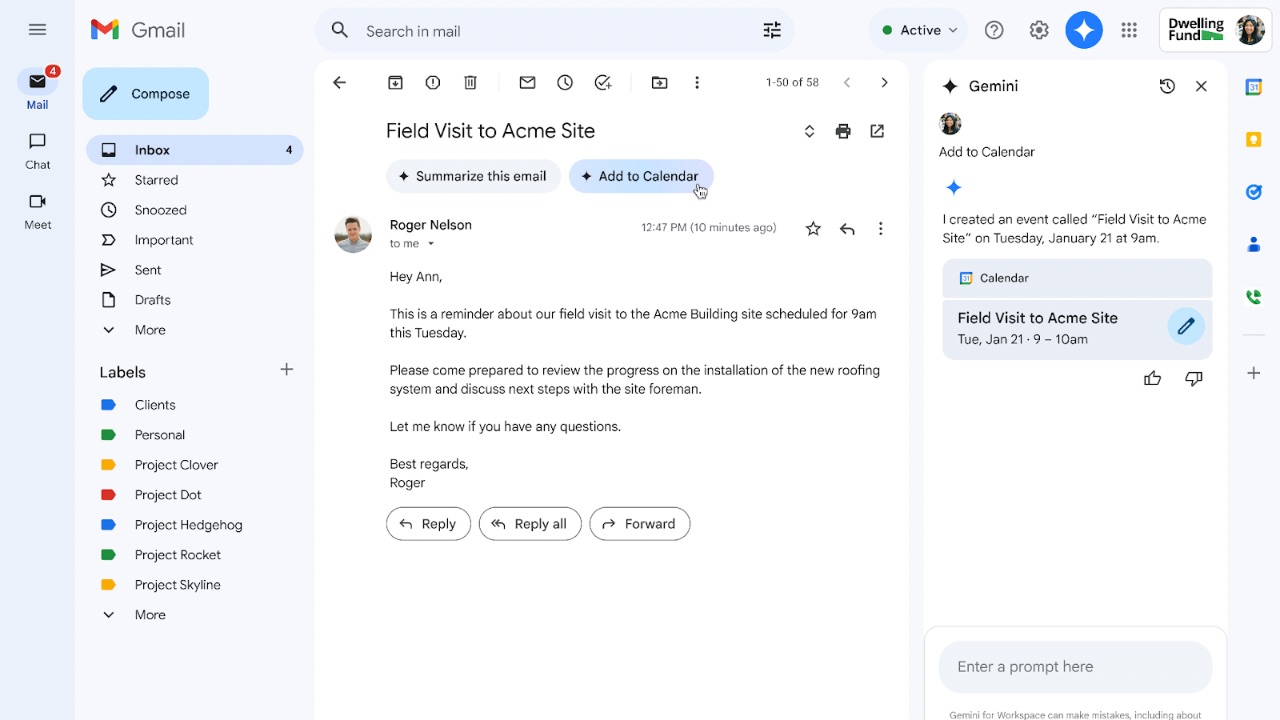The width and height of the screenshot is (1280, 720).
Task: Open Google Calendar in side panel
Action: pos(1254,88)
